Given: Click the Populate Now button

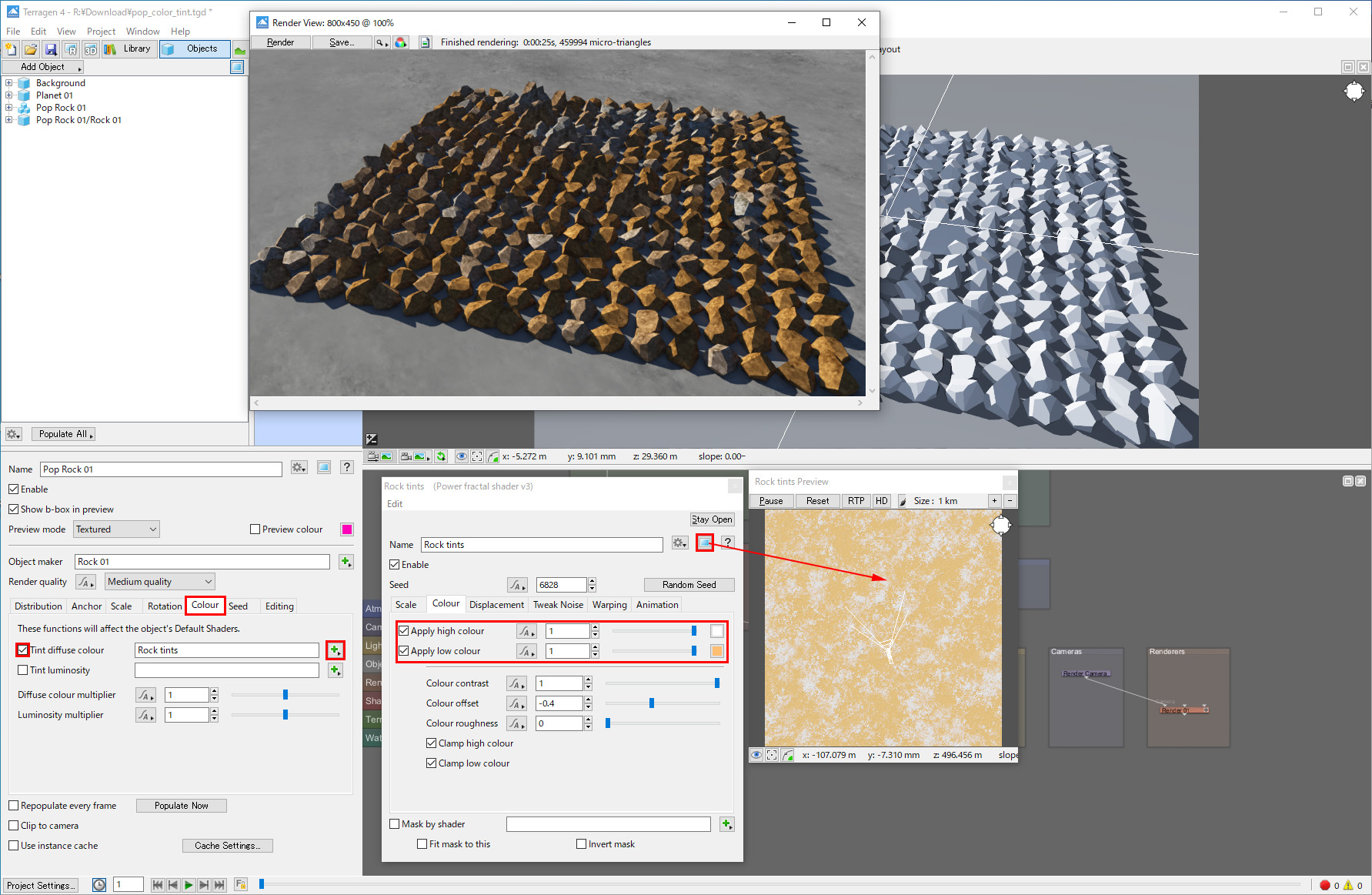Looking at the screenshot, I should (x=181, y=806).
